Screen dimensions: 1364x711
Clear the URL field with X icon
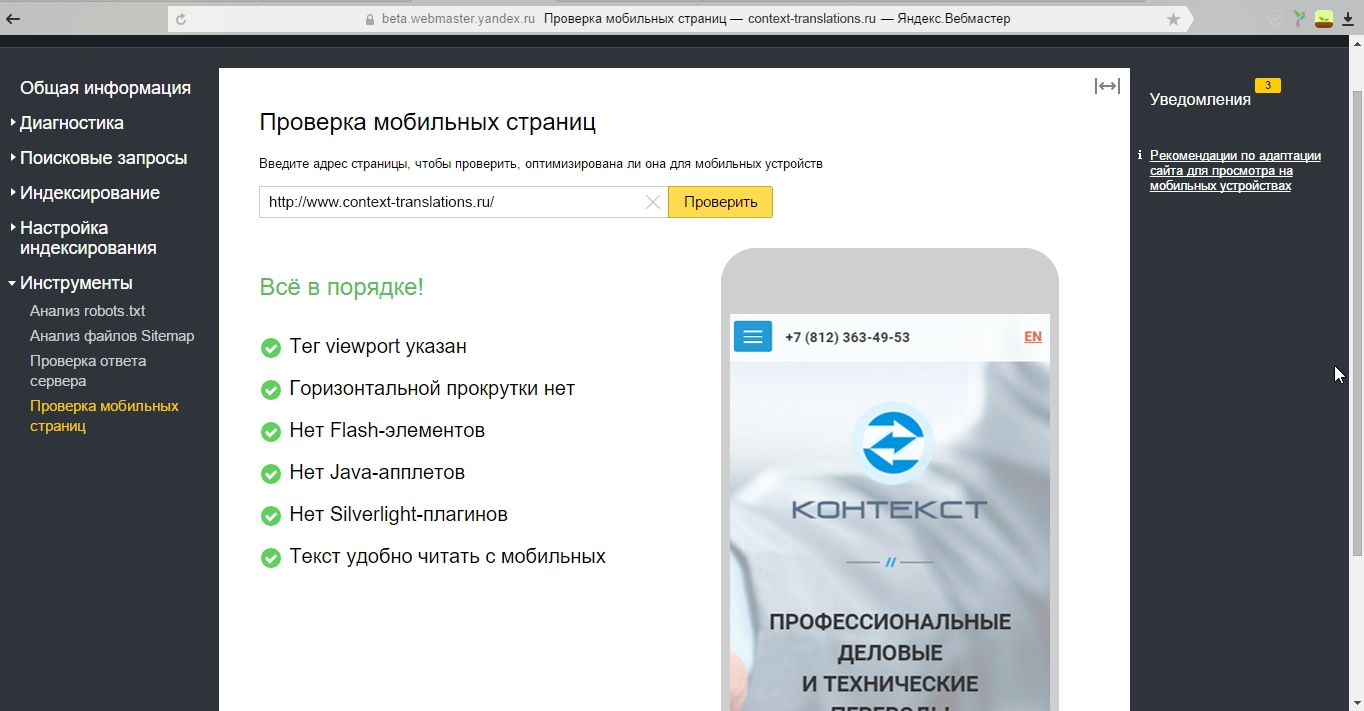tap(653, 202)
